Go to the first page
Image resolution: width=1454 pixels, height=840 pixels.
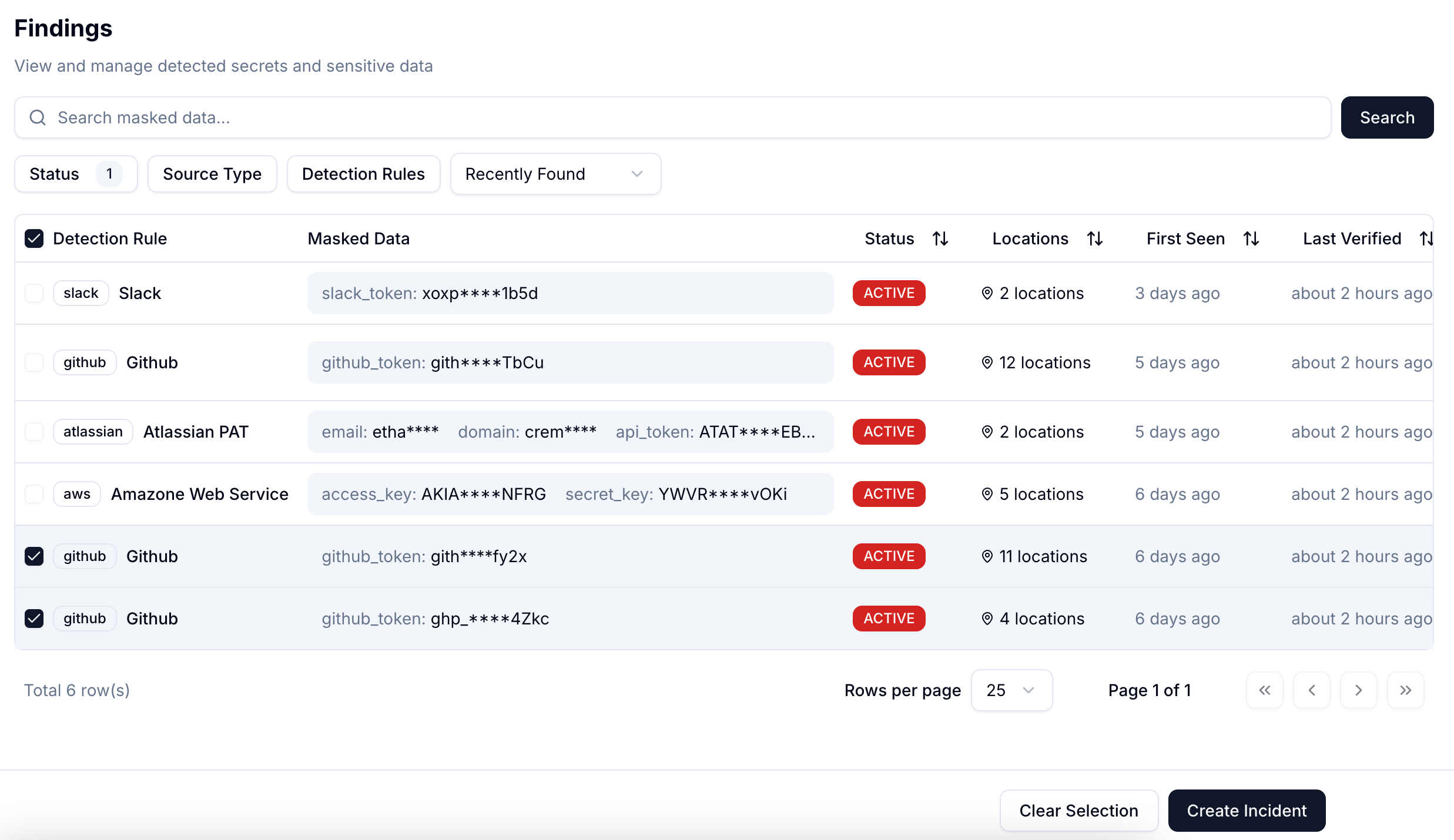pos(1264,690)
